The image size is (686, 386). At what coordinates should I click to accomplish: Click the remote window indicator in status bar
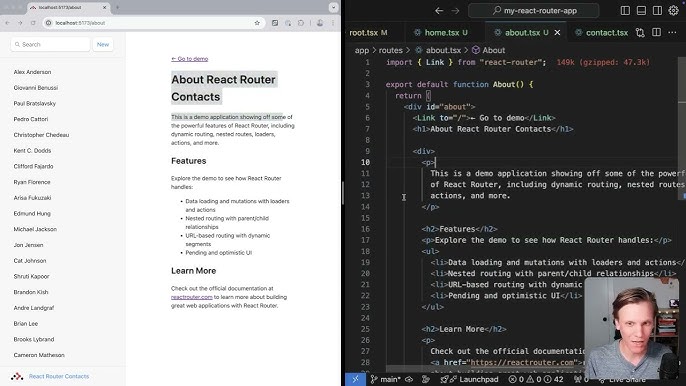pos(355,379)
